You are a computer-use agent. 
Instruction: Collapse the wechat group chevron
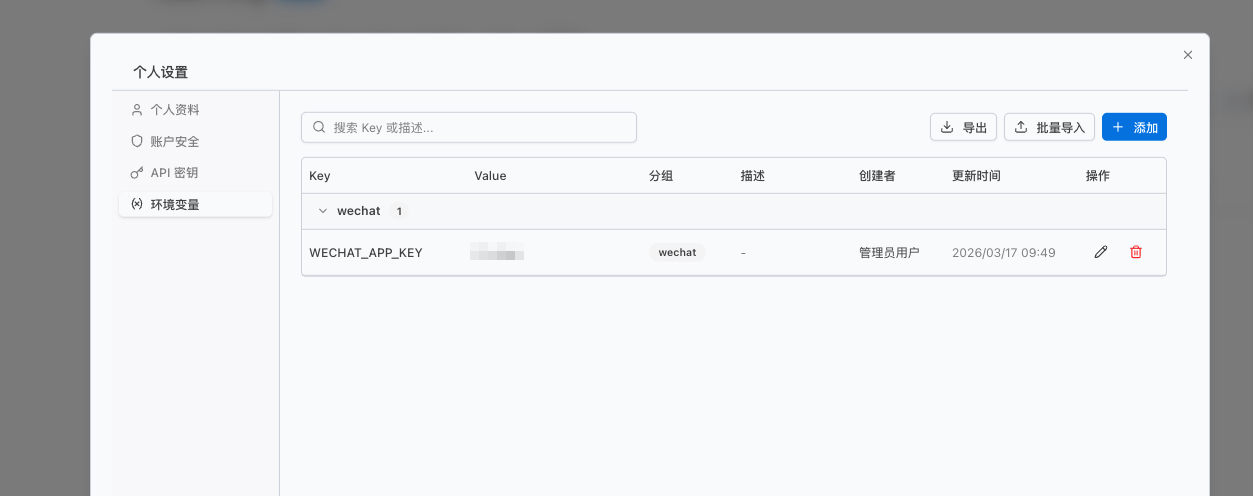click(322, 211)
